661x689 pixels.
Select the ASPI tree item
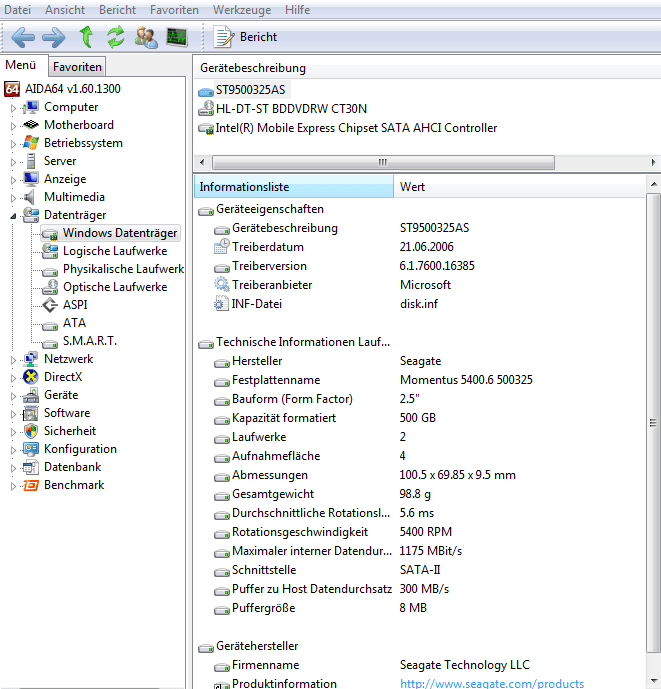(75, 305)
